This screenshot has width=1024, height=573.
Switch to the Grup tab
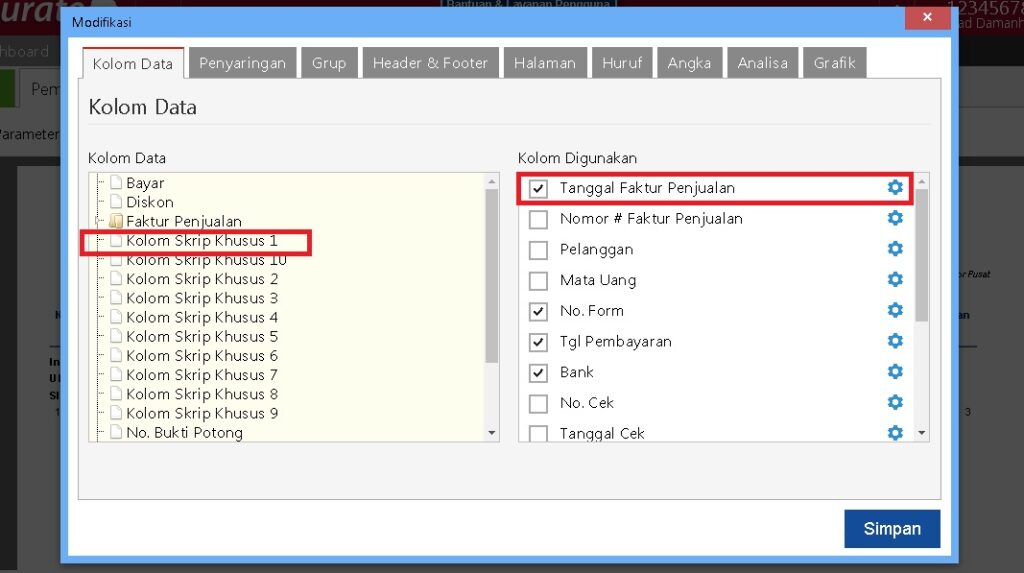click(329, 63)
